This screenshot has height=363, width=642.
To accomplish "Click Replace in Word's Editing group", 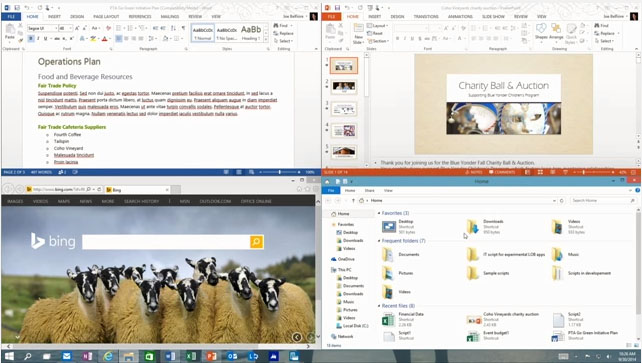I will [x=283, y=33].
